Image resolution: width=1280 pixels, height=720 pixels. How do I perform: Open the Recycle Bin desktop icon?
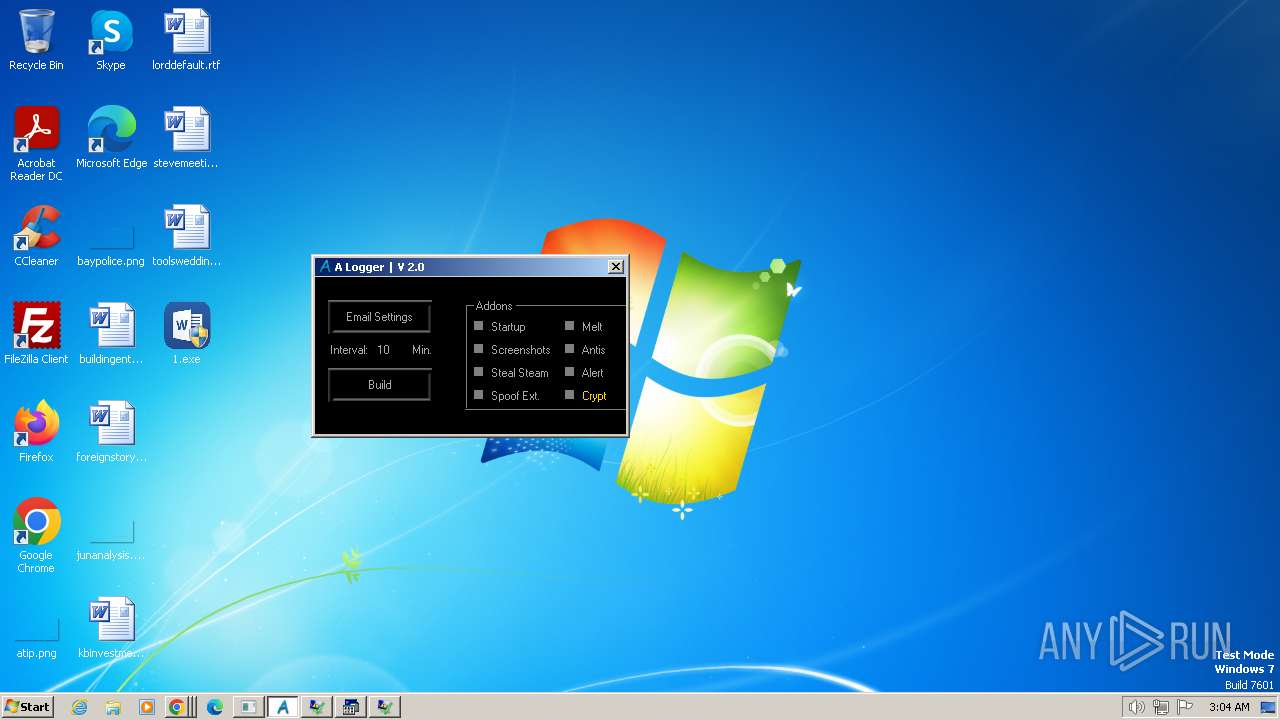pyautogui.click(x=36, y=40)
